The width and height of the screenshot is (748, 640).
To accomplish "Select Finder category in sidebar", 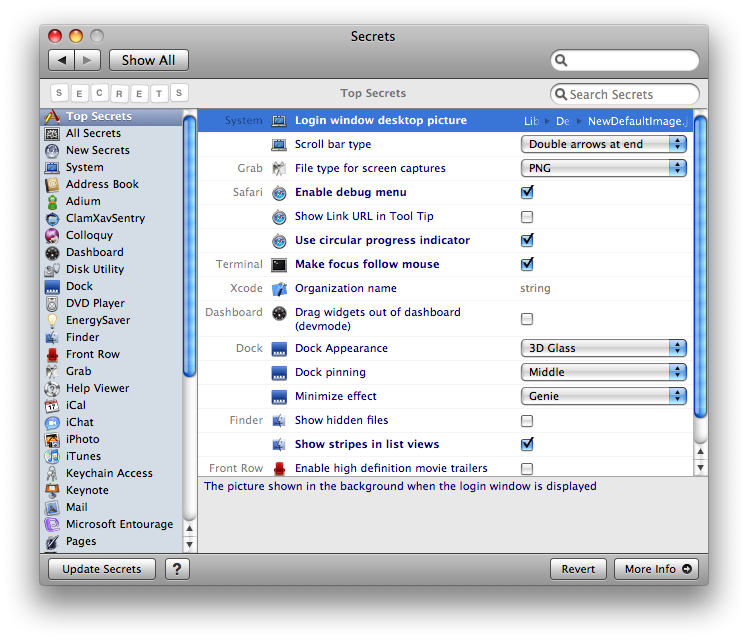I will [112, 337].
